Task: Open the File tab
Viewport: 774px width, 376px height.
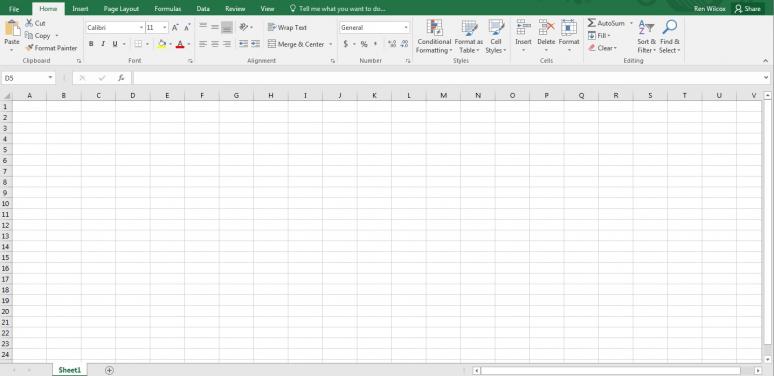Action: coord(14,9)
